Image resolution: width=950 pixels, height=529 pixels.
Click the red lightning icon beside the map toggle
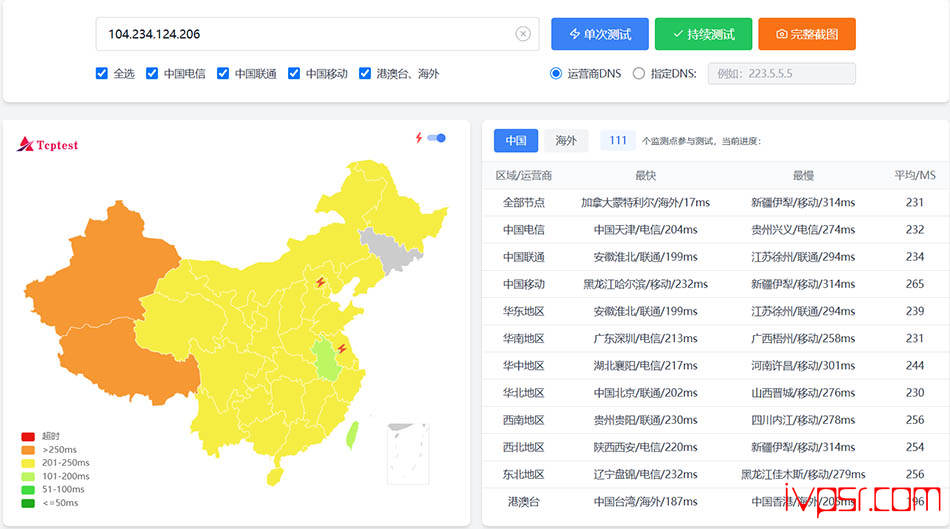419,138
